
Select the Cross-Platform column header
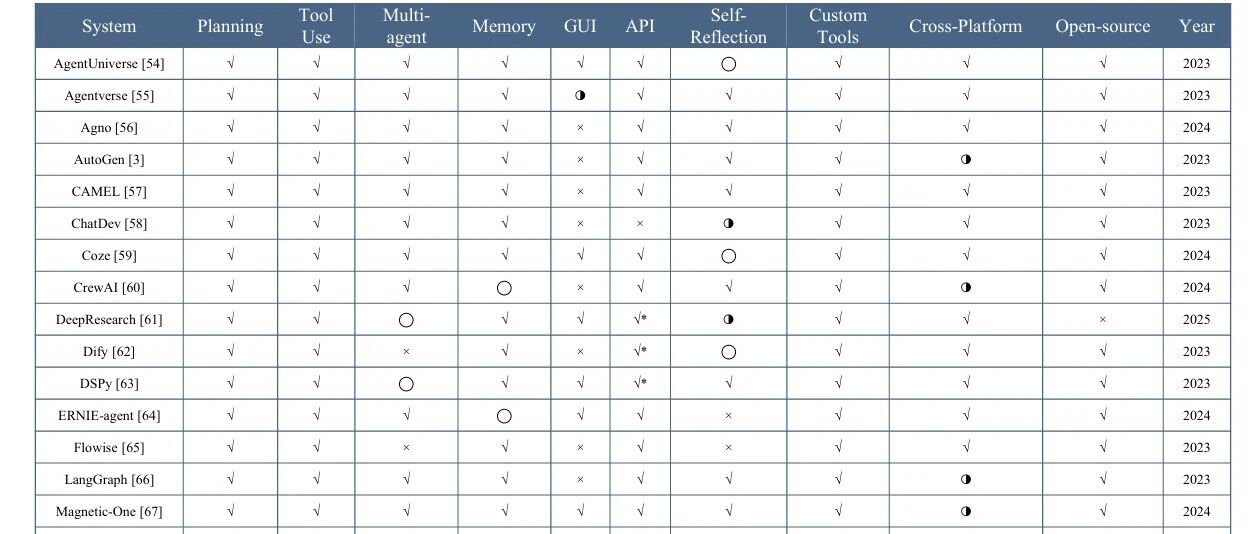966,26
